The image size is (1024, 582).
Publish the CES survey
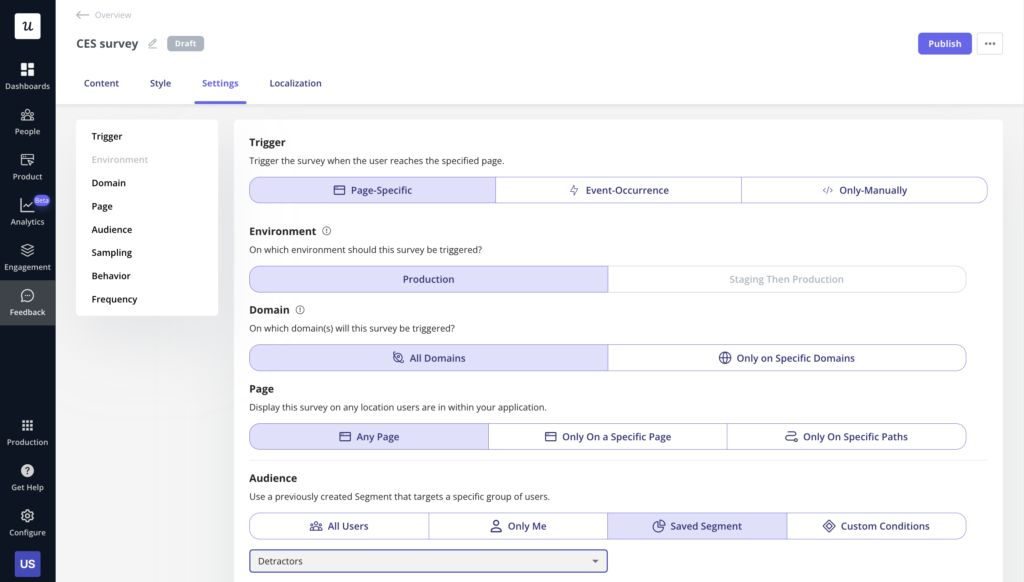pyautogui.click(x=944, y=43)
